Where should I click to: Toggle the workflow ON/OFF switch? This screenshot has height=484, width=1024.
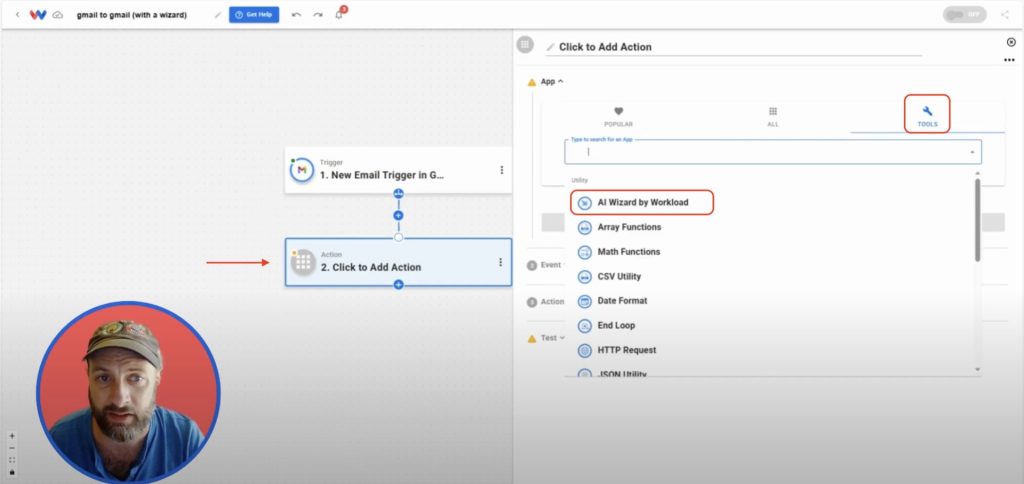[x=965, y=14]
